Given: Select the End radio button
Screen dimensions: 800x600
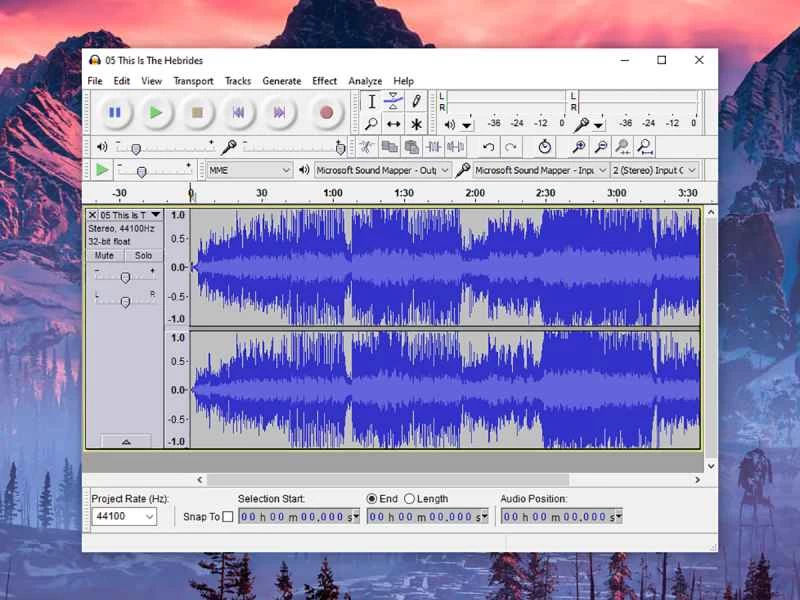Looking at the screenshot, I should pyautogui.click(x=372, y=498).
